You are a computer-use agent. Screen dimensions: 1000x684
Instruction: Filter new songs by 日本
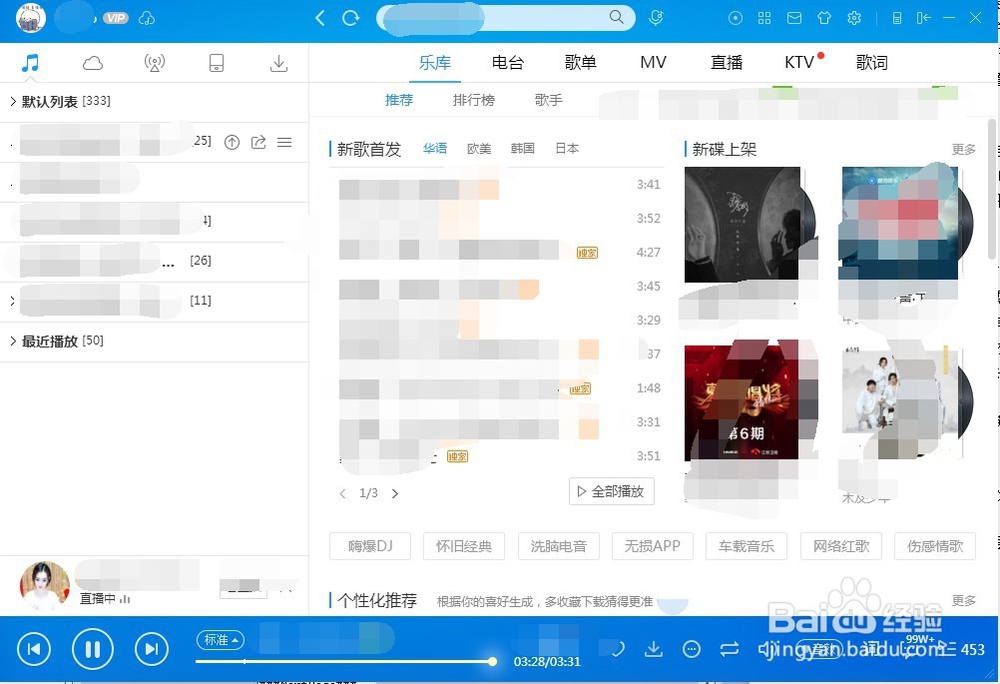pos(567,149)
